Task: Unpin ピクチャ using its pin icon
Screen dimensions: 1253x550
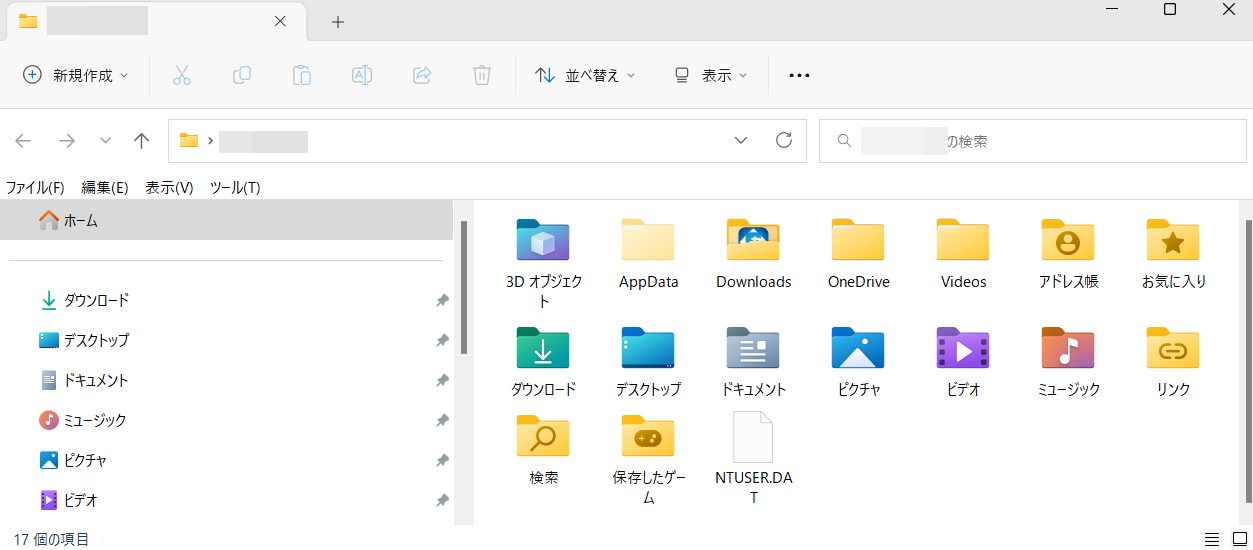Action: (442, 460)
